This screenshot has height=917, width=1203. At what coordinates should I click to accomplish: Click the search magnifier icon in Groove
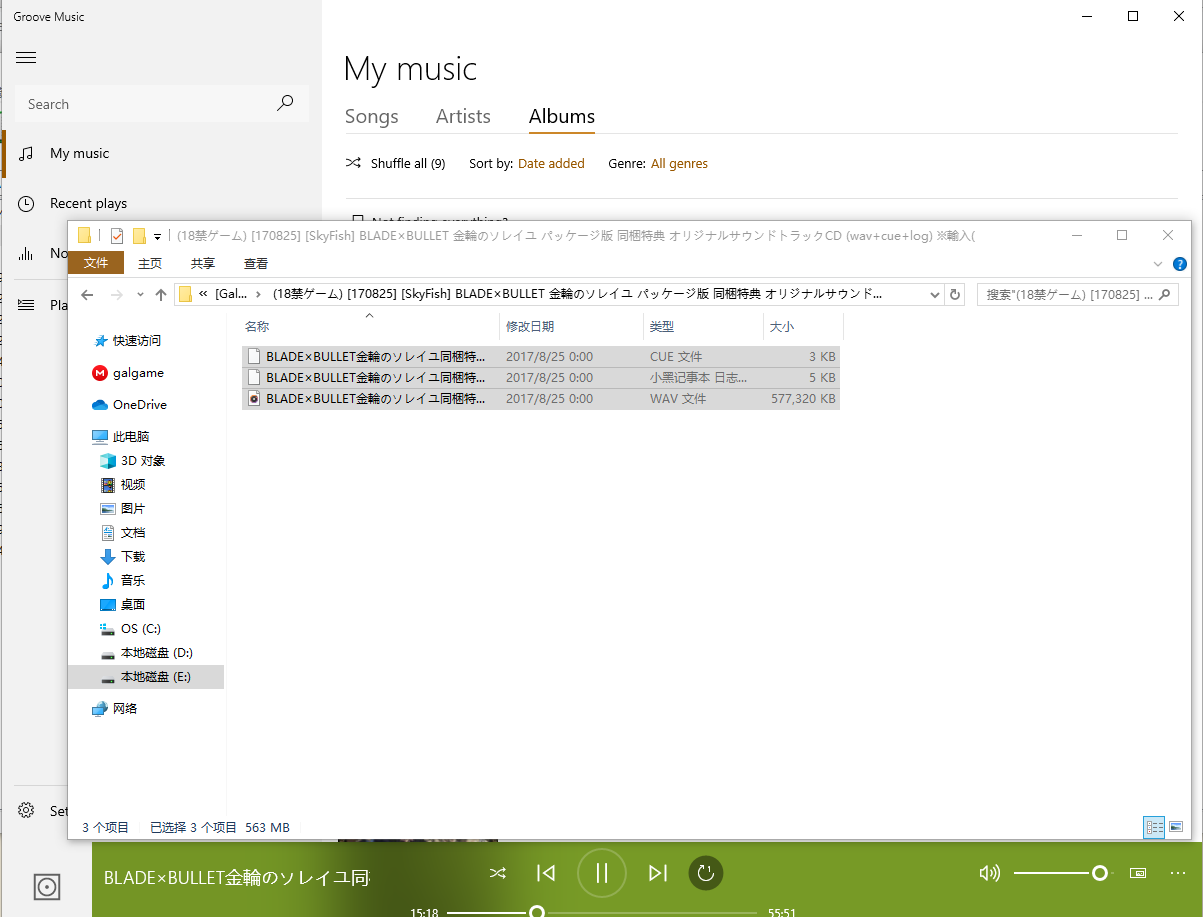285,103
